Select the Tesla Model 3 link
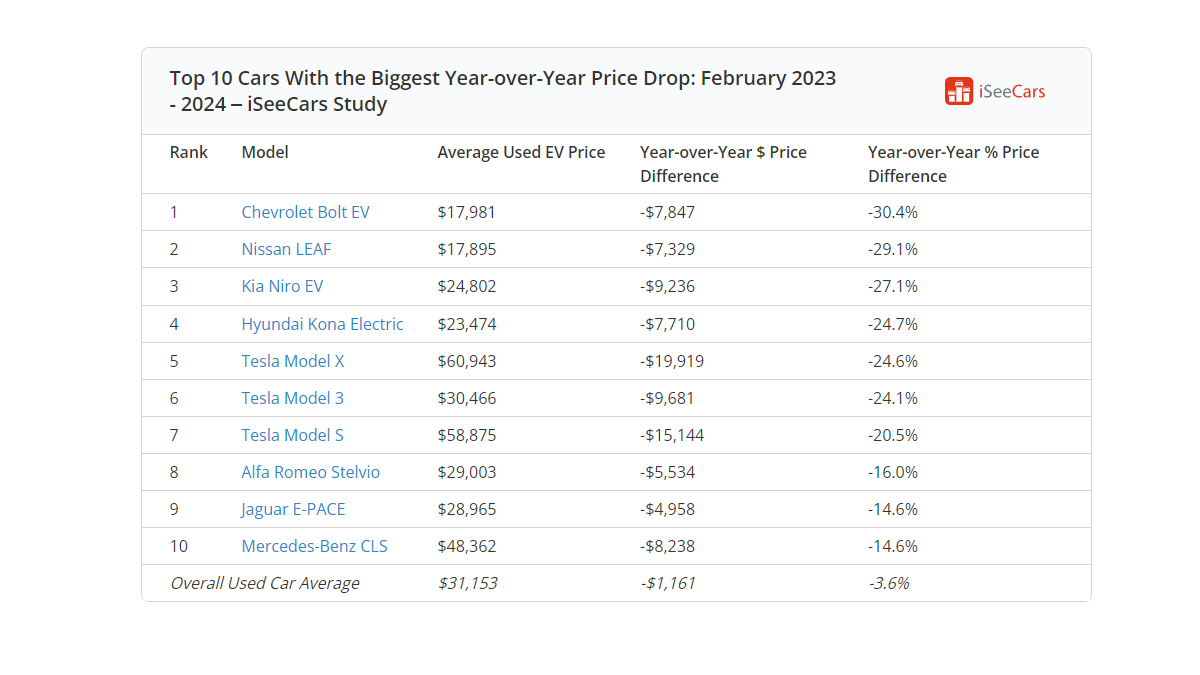The height and width of the screenshot is (675, 1200). click(292, 398)
